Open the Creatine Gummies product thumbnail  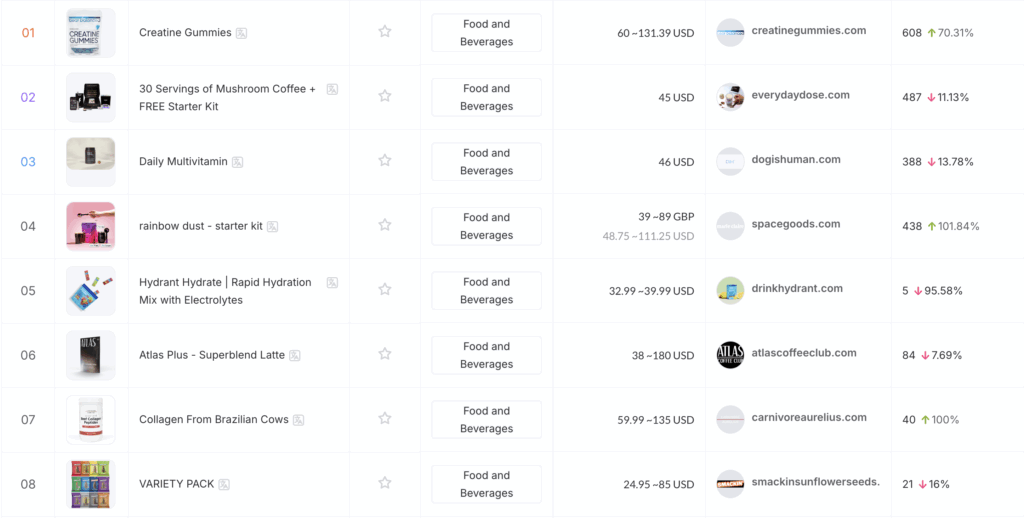(x=91, y=33)
